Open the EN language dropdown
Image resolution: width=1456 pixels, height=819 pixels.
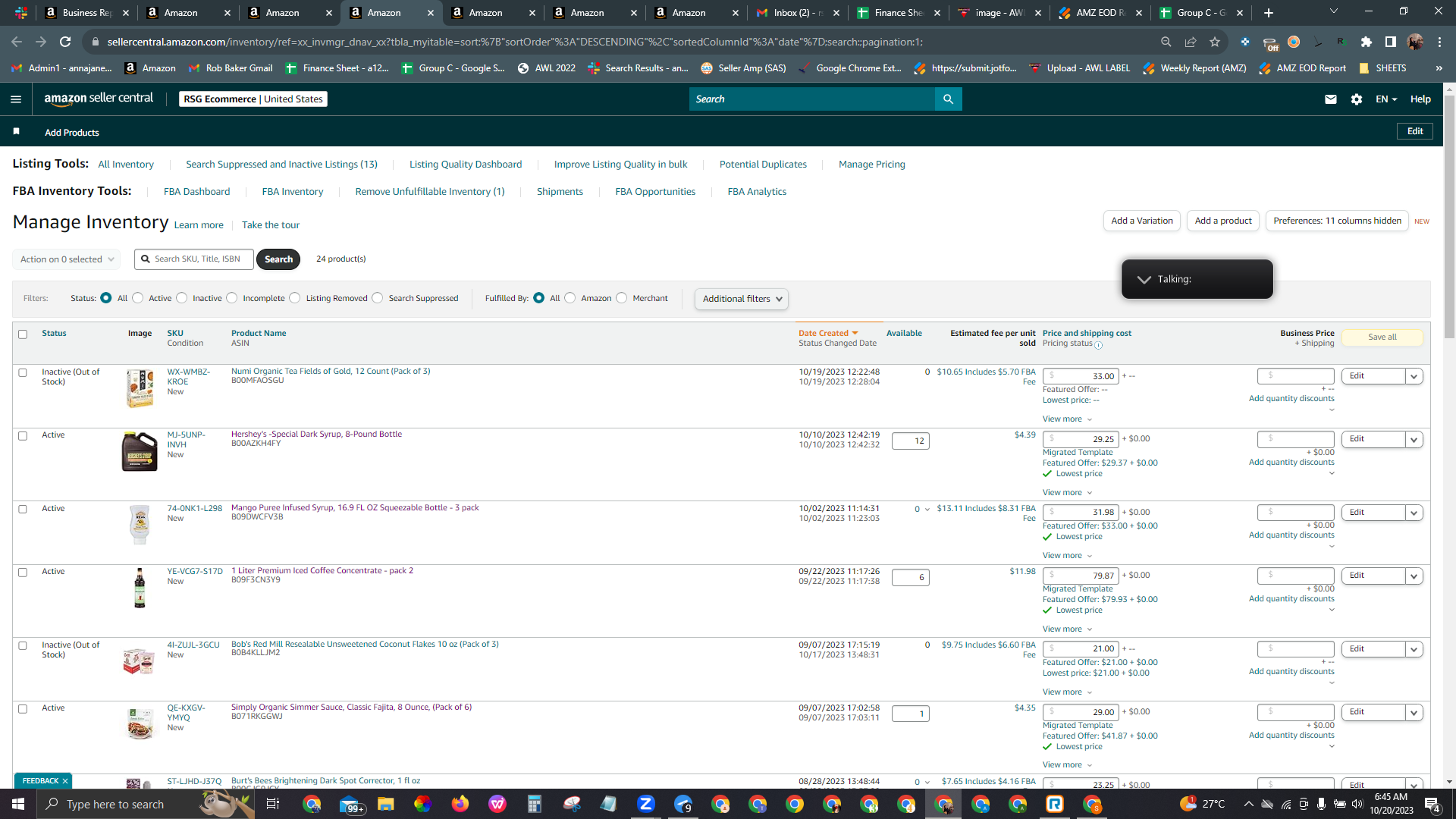pos(1386,99)
